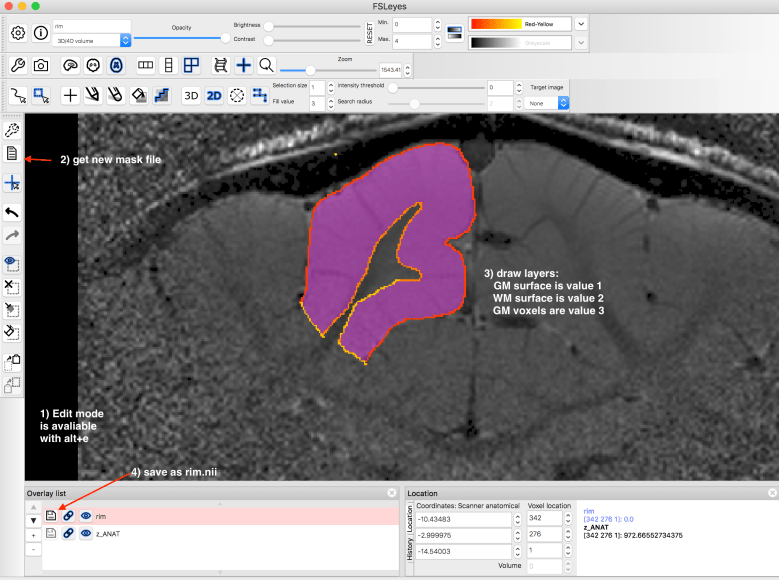Select the pencil draw tool

[93, 96]
